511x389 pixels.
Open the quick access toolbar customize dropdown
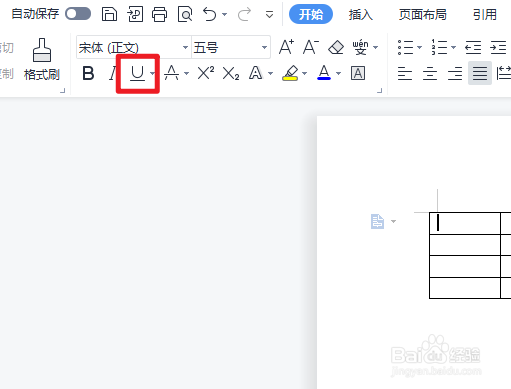[x=269, y=14]
